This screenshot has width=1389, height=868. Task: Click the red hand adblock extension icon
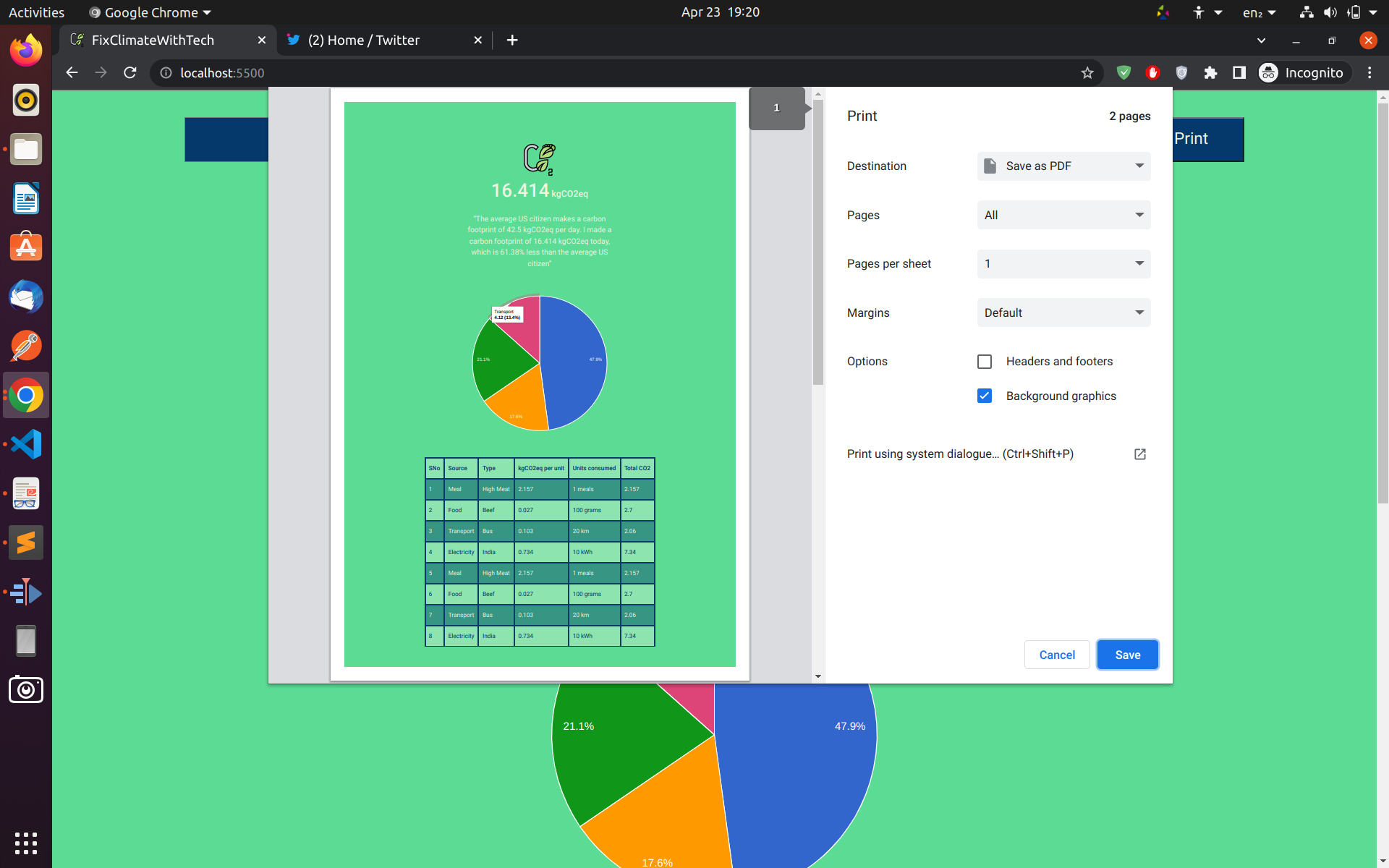[x=1152, y=72]
